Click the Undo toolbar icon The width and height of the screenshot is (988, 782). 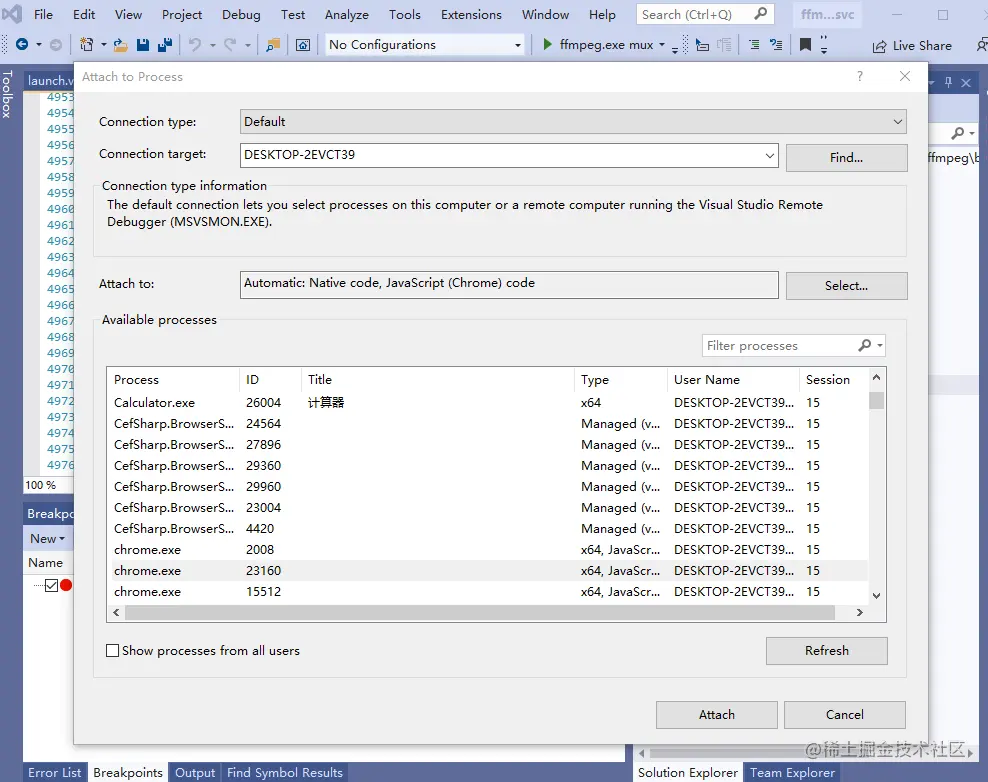click(196, 44)
